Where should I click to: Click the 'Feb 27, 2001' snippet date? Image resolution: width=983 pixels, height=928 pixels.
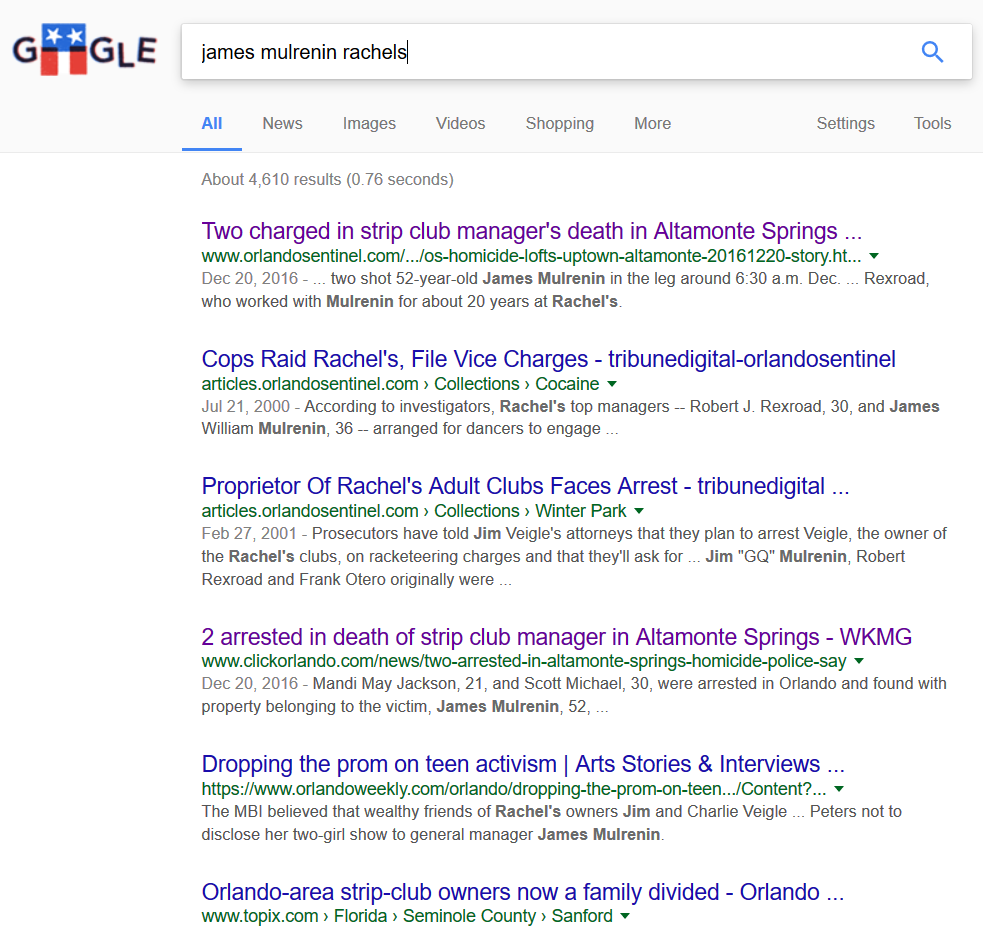tap(249, 534)
